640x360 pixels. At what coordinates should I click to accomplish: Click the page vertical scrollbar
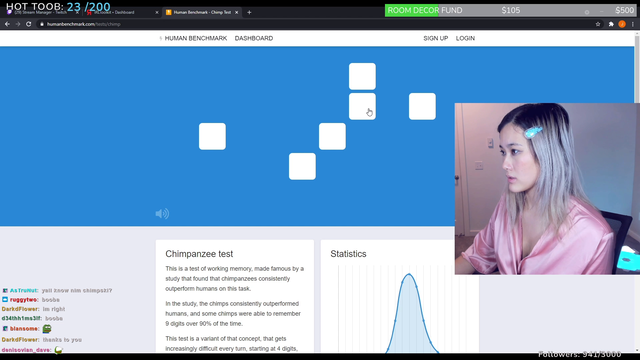point(637,192)
